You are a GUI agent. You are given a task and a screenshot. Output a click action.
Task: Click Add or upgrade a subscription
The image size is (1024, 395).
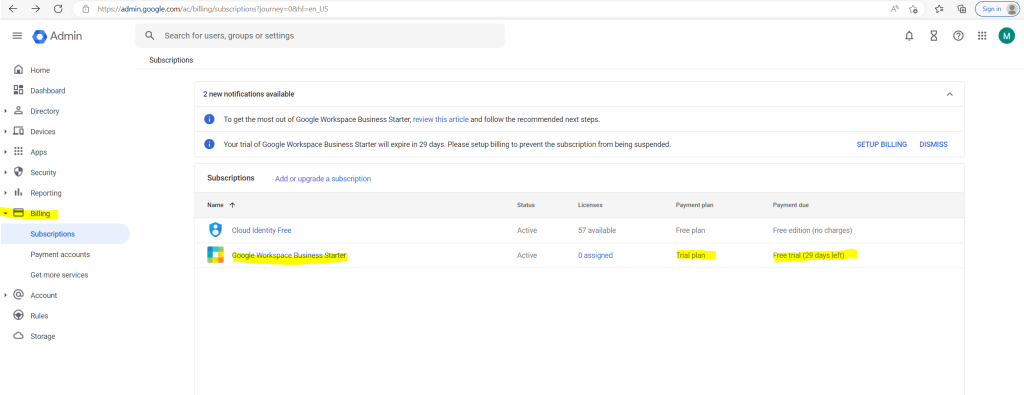tap(323, 178)
